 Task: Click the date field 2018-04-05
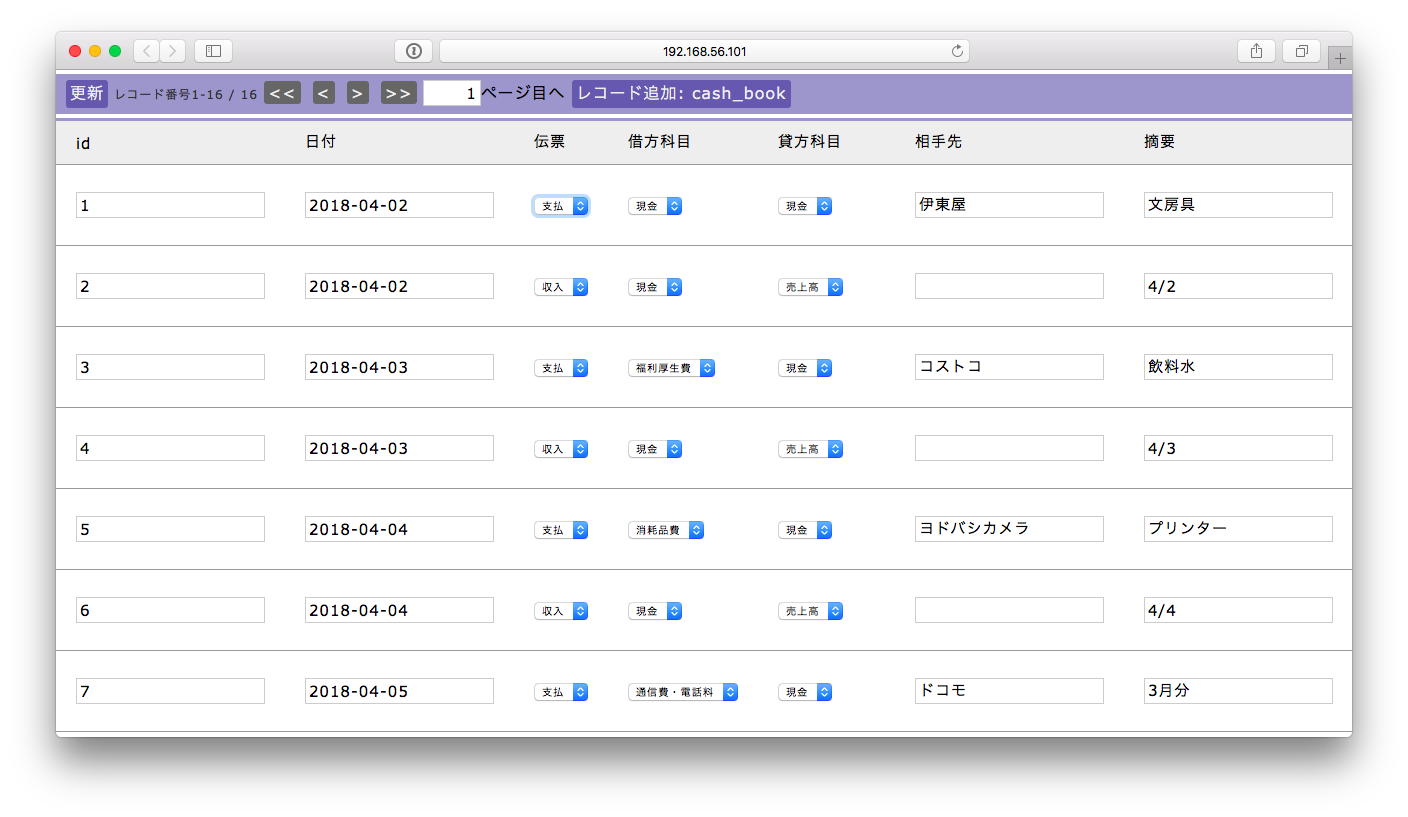point(399,691)
